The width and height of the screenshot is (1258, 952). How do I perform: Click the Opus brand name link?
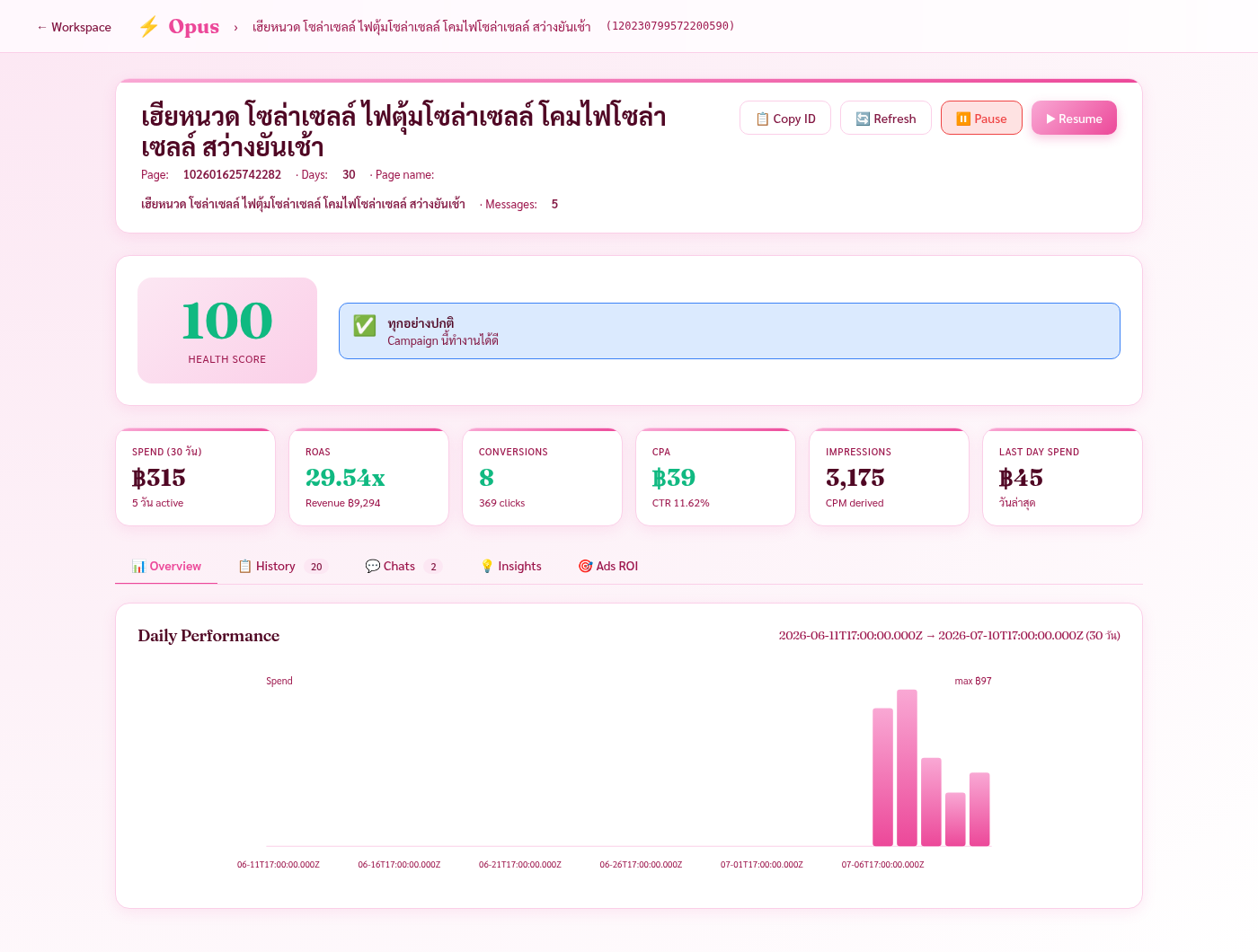[193, 27]
